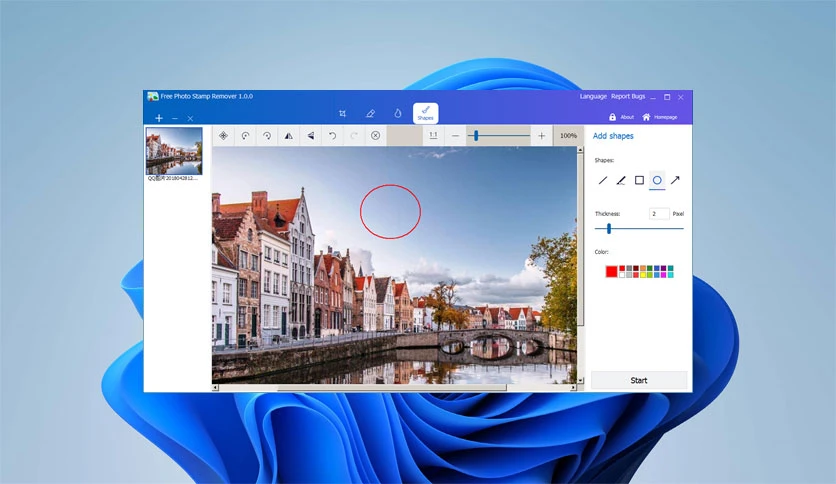836x484 pixels.
Task: Rotate image clockwise
Action: pos(267,136)
